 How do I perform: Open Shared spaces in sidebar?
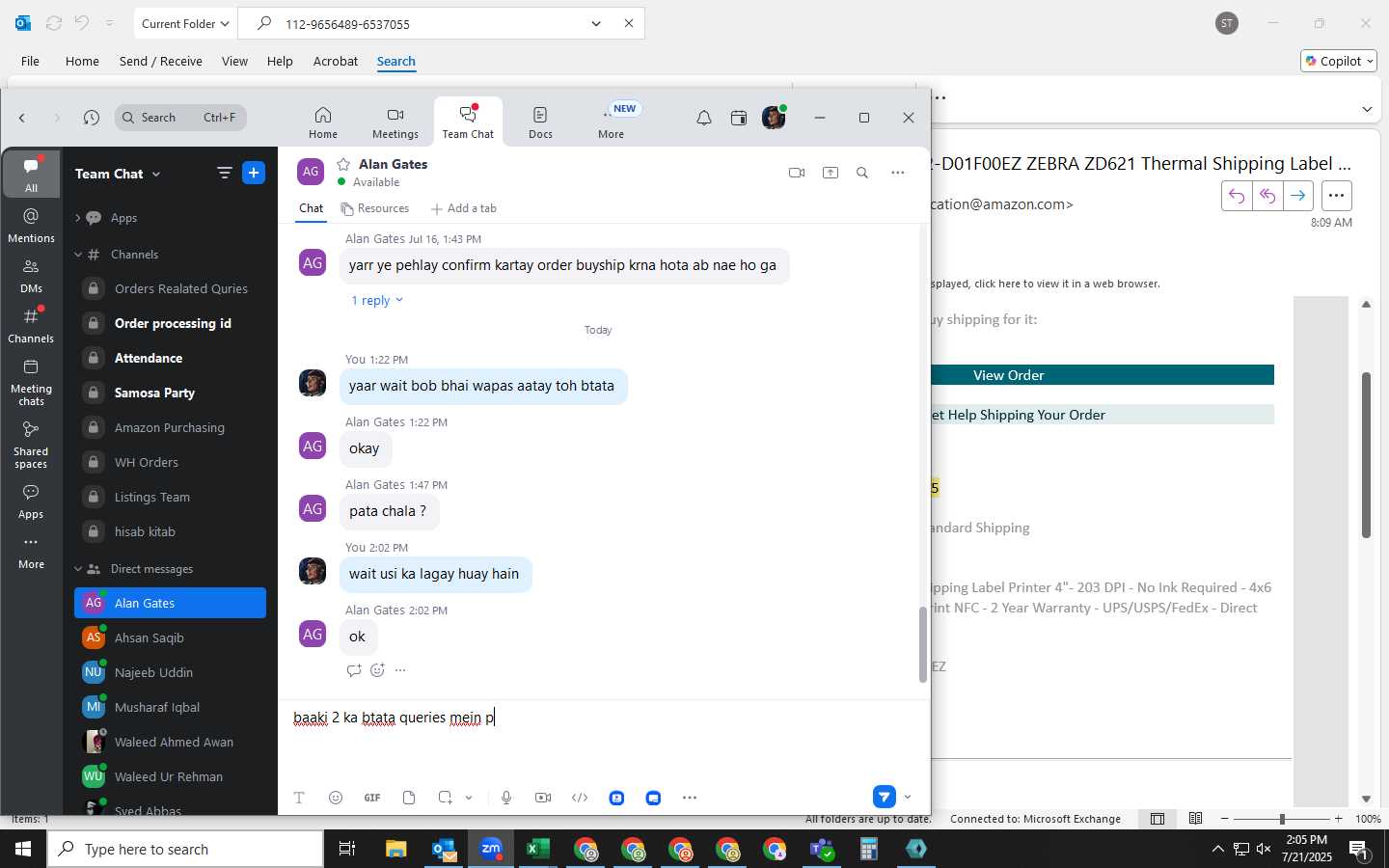tap(31, 445)
